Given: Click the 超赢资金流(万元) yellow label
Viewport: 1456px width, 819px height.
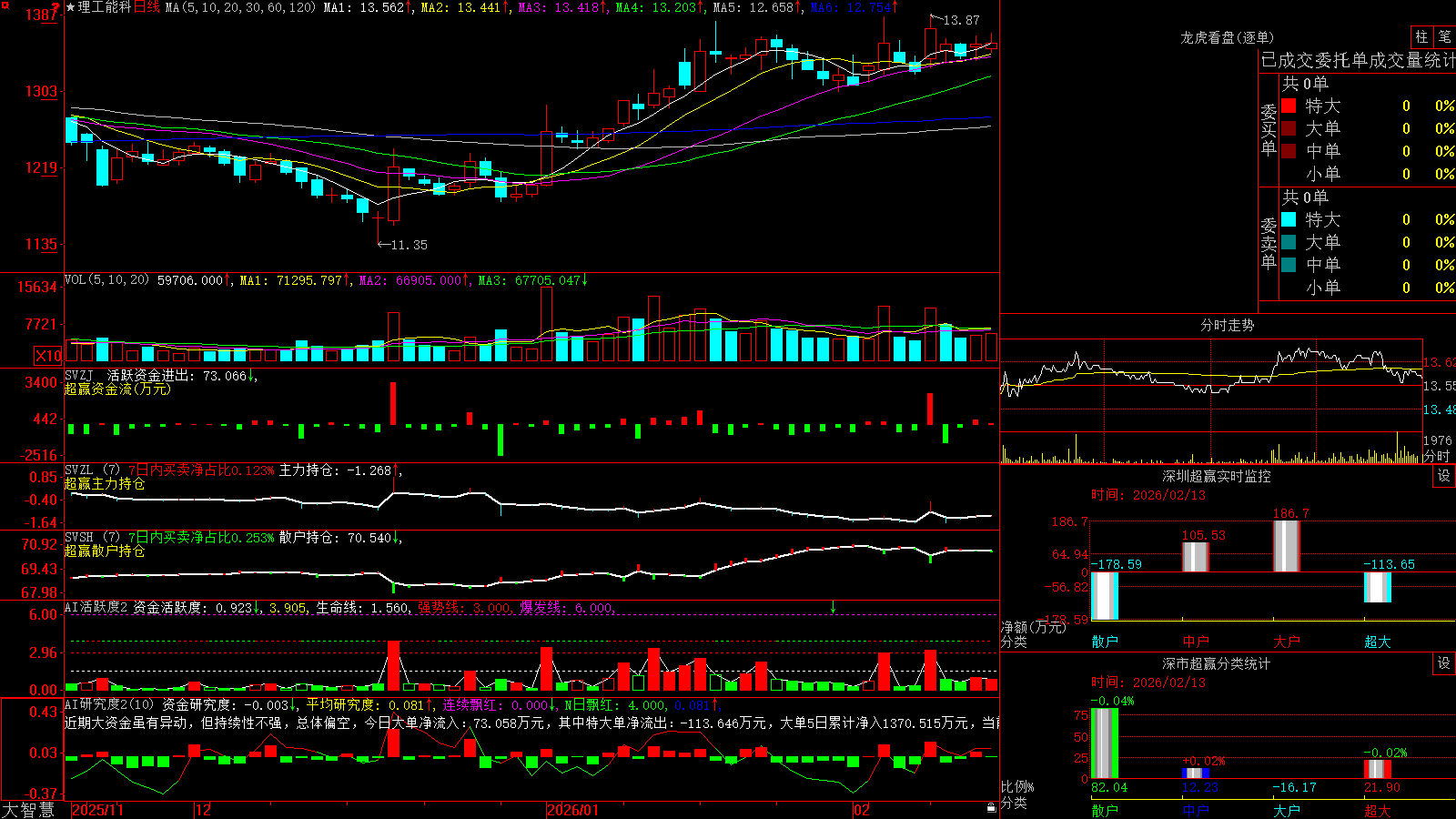Looking at the screenshot, I should 117,389.
